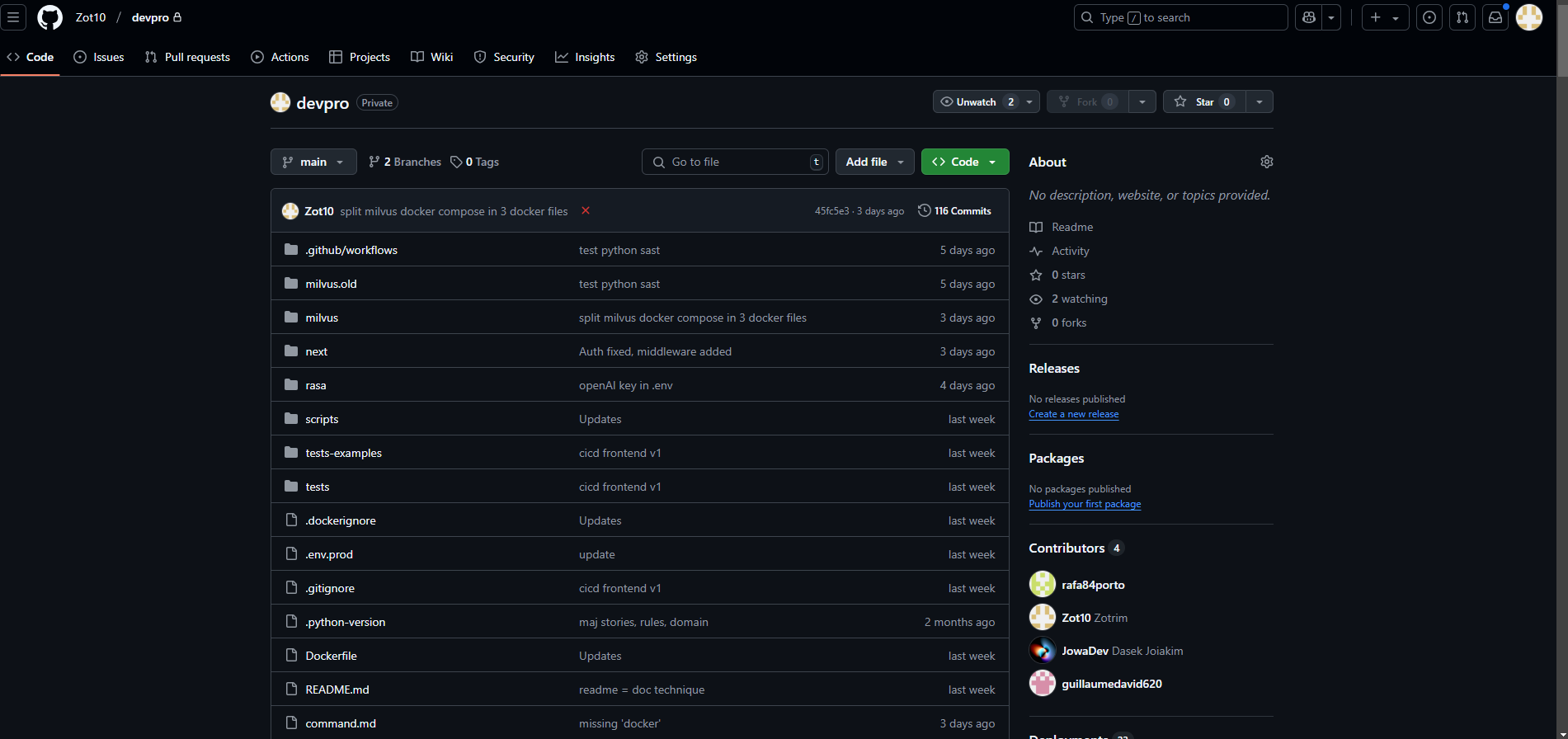Star the devpro repository
Viewport: 1568px width, 739px height.
coord(1203,101)
